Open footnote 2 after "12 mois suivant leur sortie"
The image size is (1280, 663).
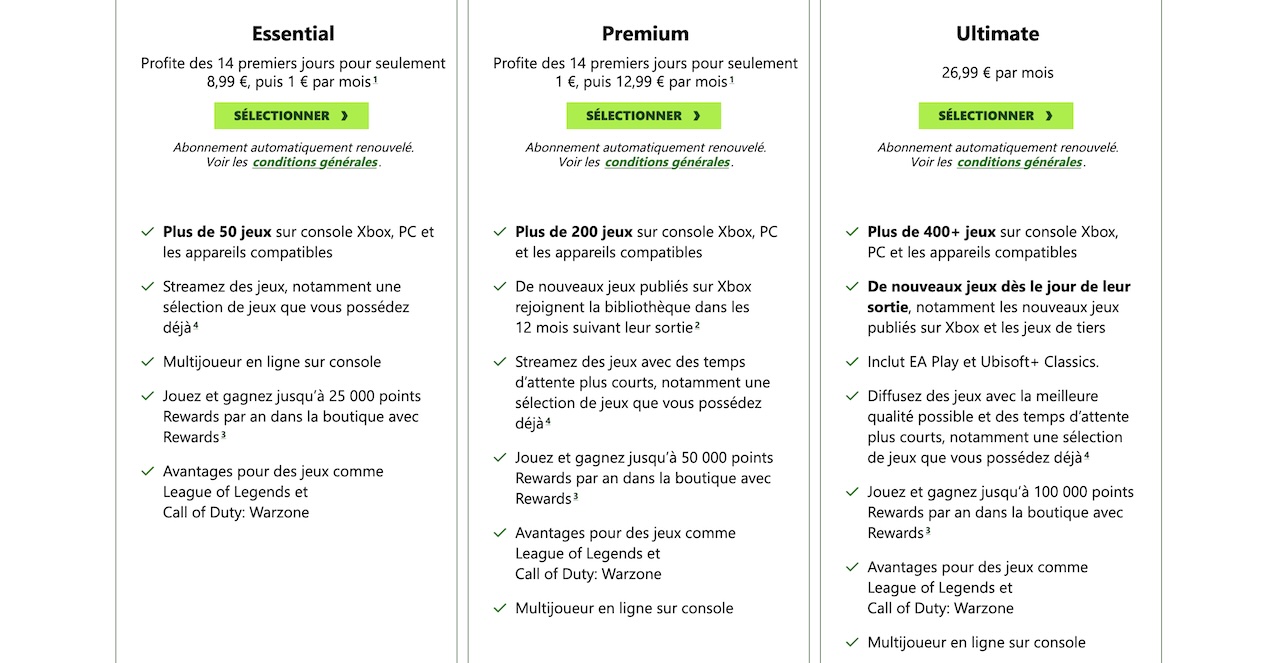[x=697, y=325]
